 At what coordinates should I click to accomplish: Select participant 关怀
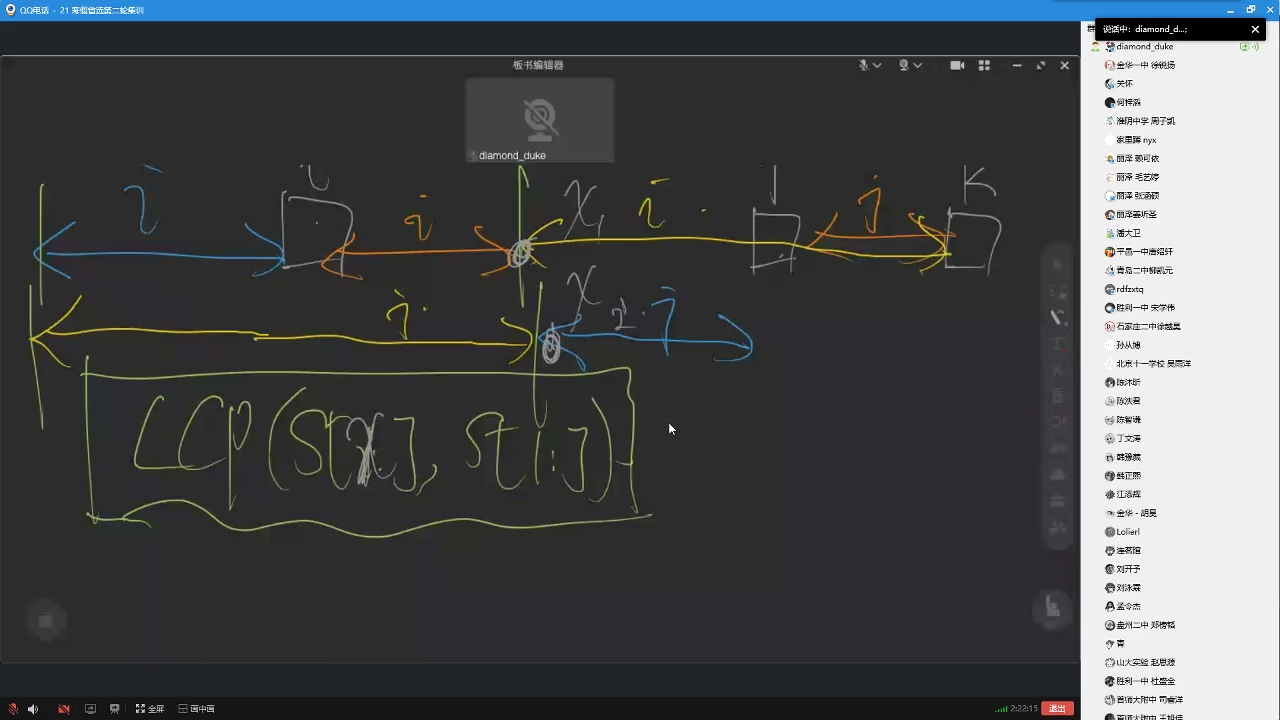tap(1124, 84)
